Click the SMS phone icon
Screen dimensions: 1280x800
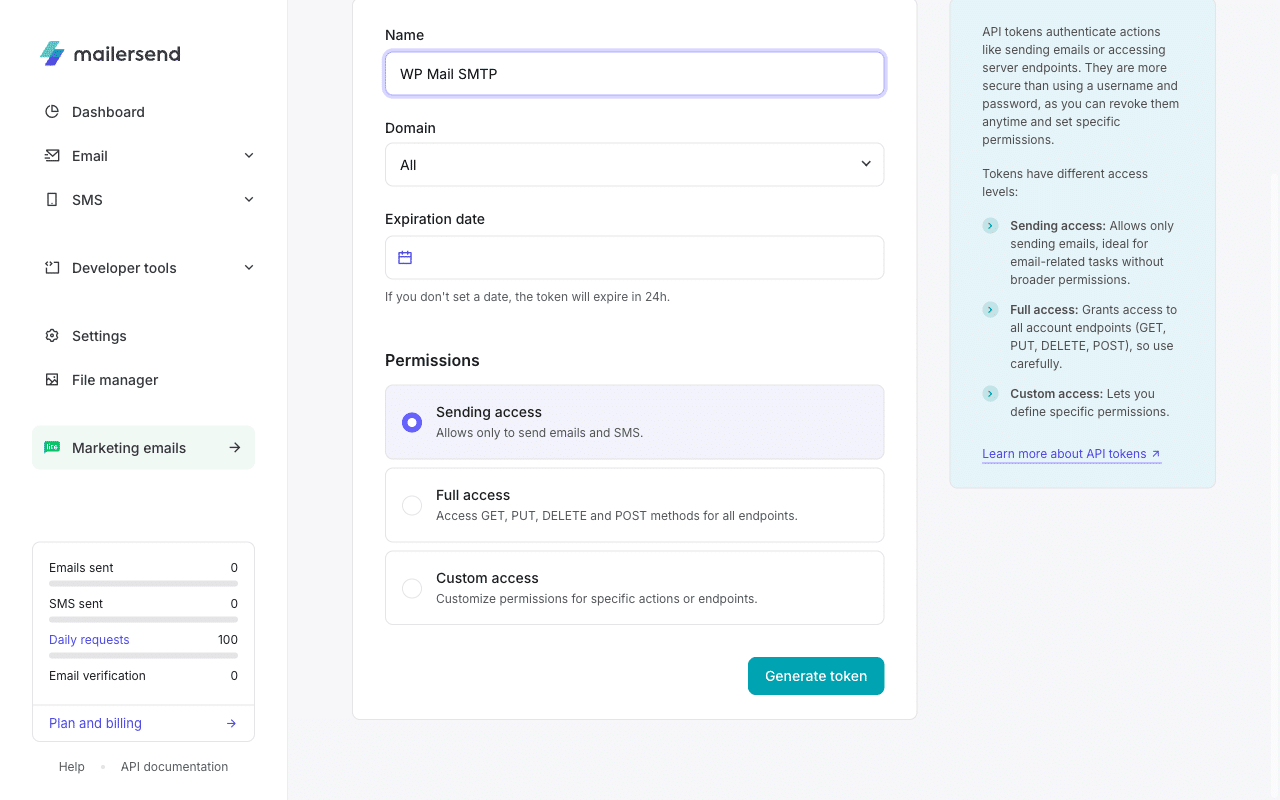(52, 199)
